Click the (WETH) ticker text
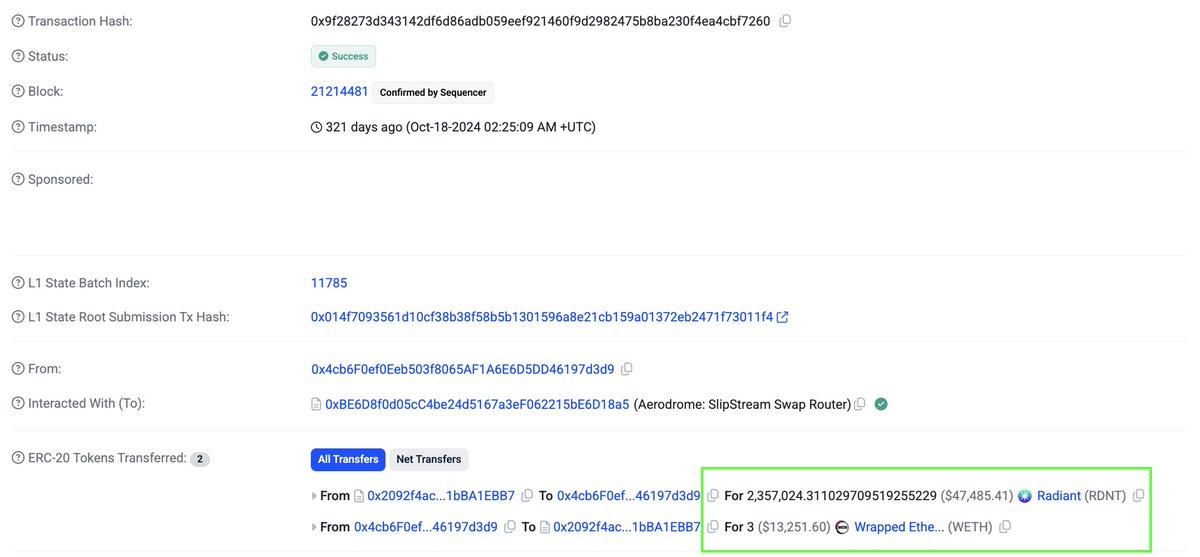This screenshot has width=1200, height=557. tap(970, 527)
